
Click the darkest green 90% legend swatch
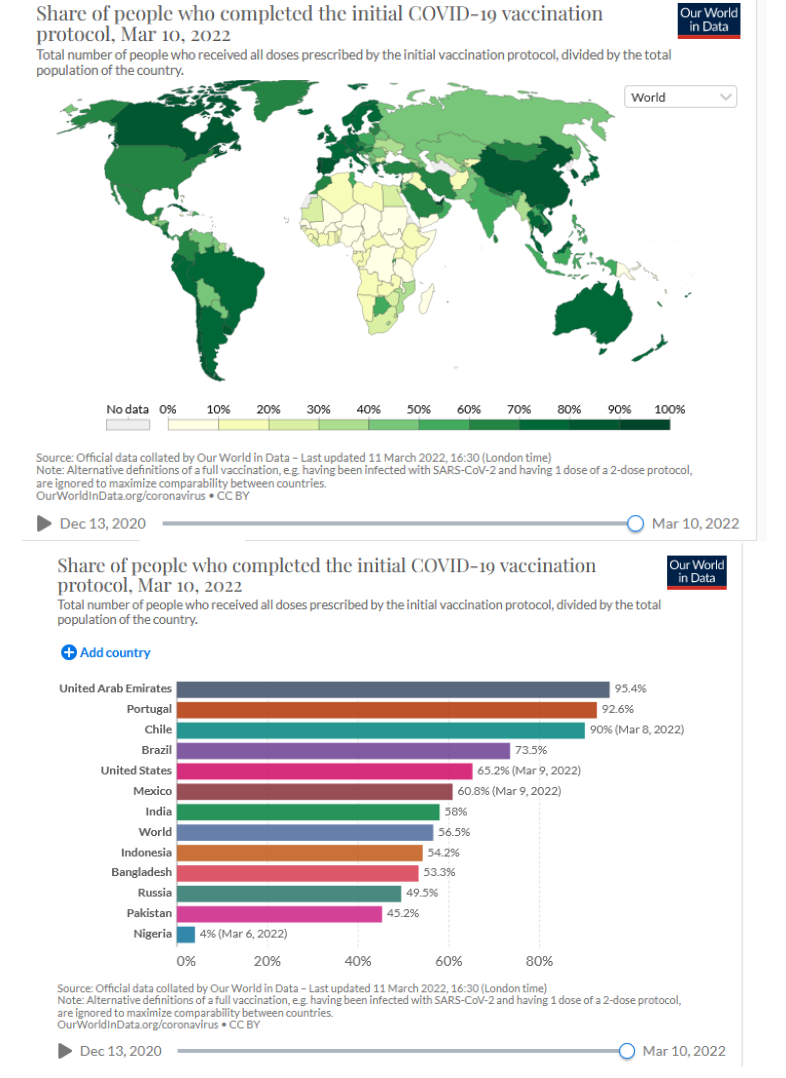click(644, 424)
